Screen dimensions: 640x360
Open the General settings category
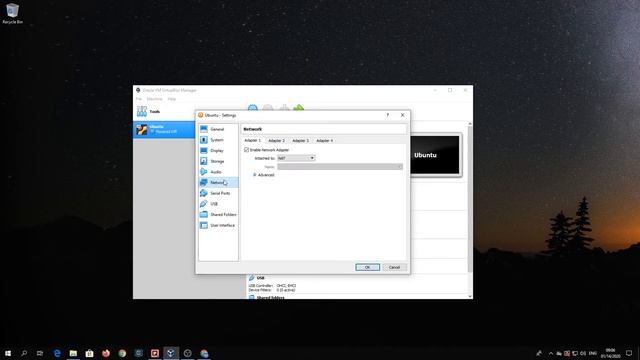[x=218, y=129]
